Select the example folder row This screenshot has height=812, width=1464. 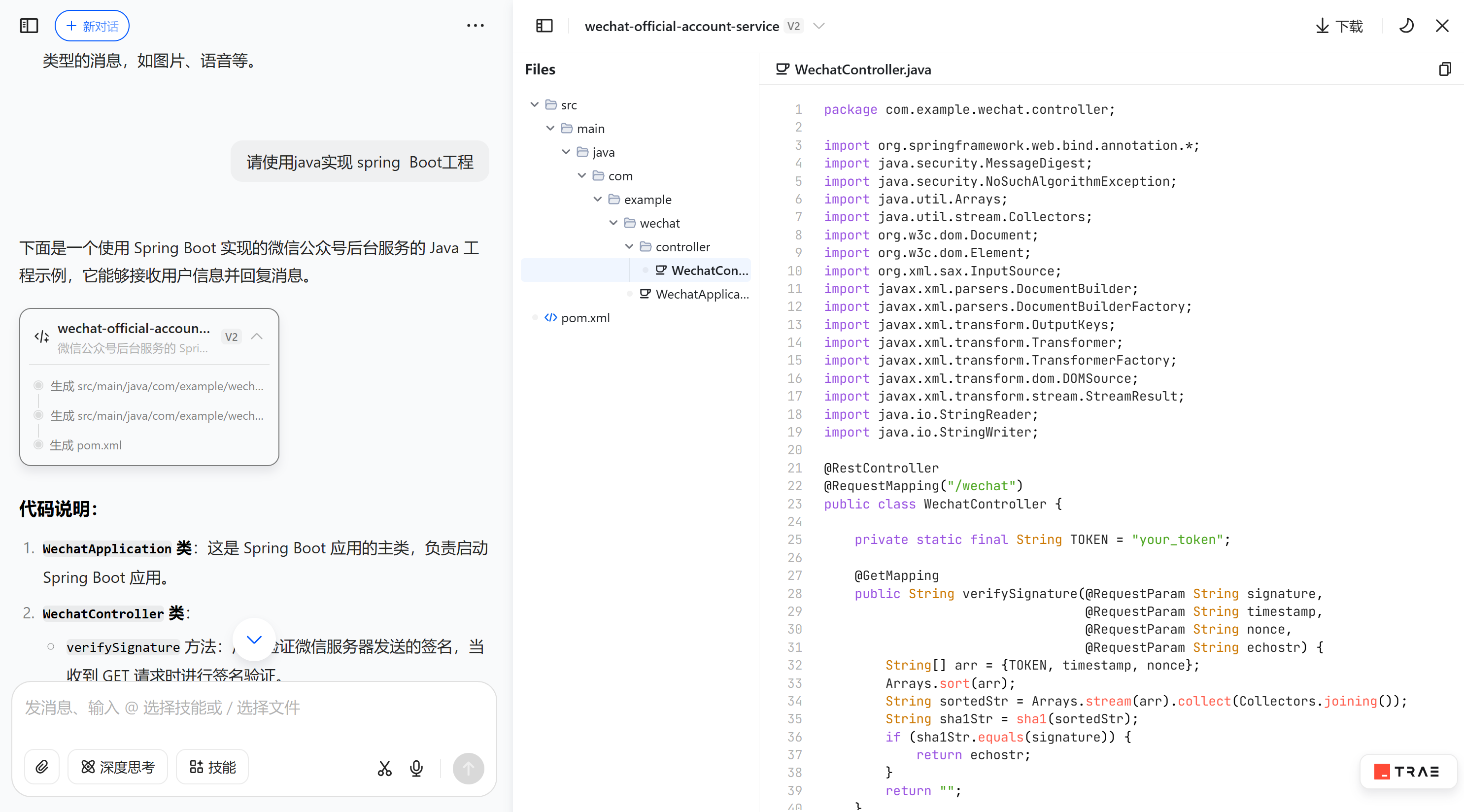636,200
